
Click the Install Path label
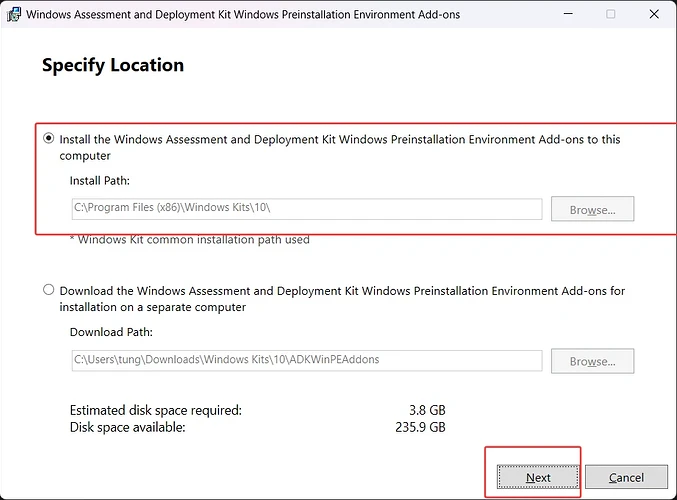tap(100, 181)
